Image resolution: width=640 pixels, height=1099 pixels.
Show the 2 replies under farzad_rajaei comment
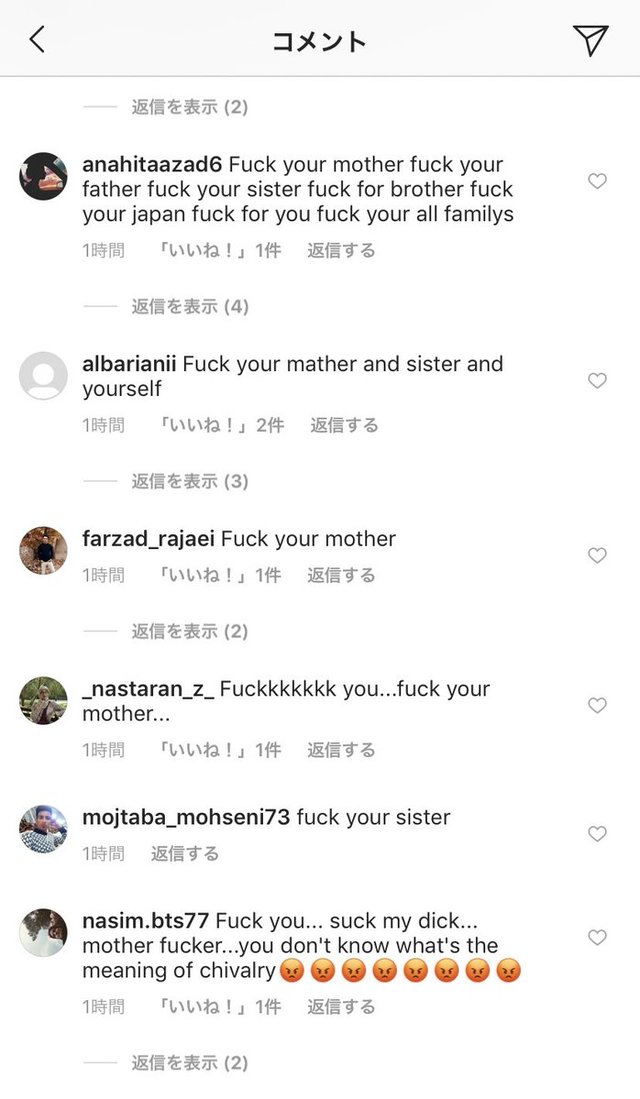190,632
